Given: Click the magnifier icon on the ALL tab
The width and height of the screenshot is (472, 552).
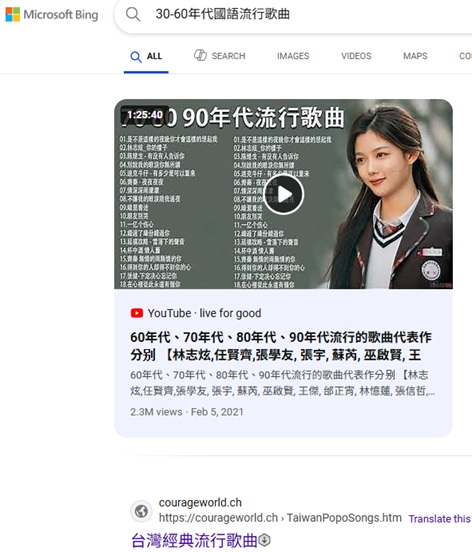Looking at the screenshot, I should 136,57.
